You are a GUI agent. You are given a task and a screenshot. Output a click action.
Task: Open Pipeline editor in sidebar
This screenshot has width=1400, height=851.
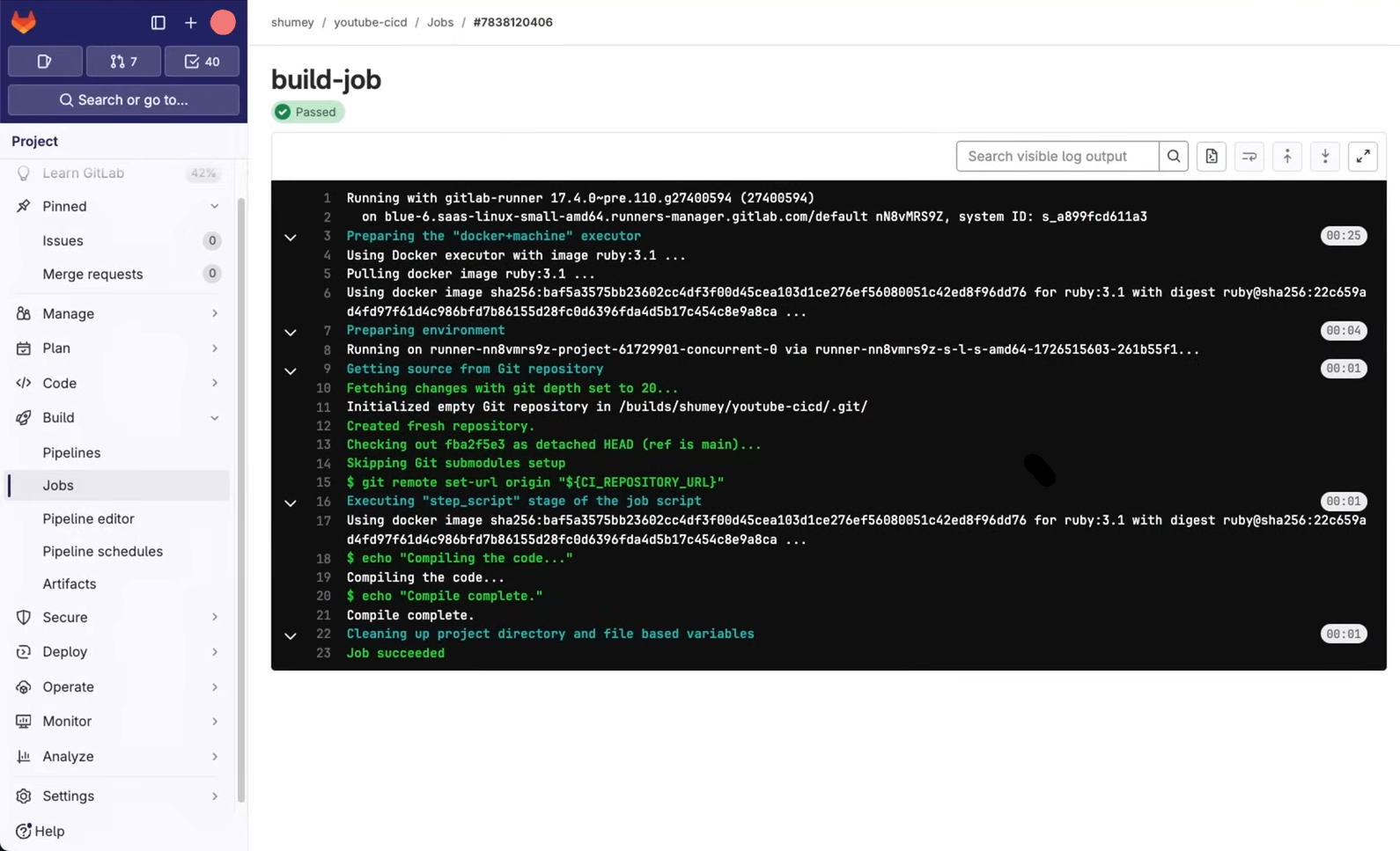[x=88, y=518]
